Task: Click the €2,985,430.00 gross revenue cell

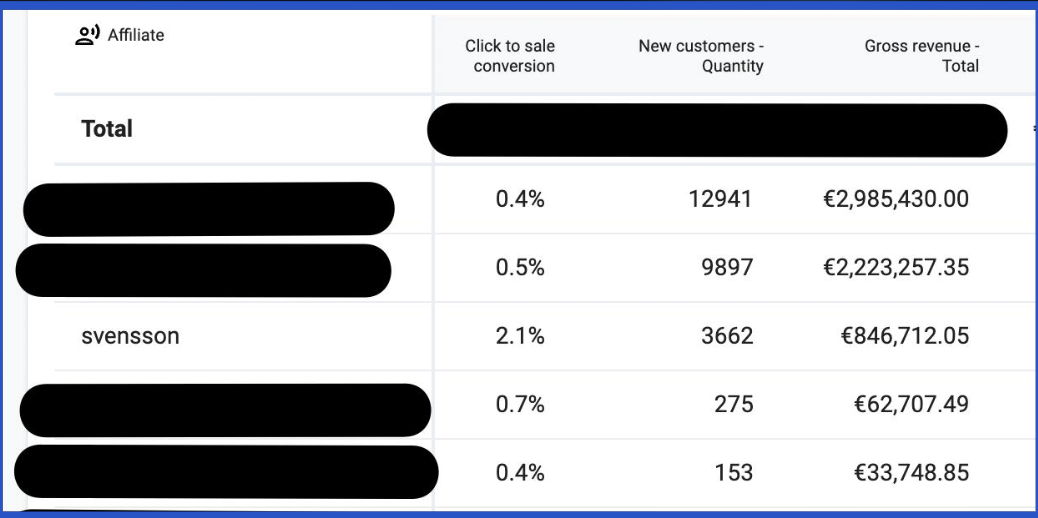Action: pyautogui.click(x=896, y=199)
